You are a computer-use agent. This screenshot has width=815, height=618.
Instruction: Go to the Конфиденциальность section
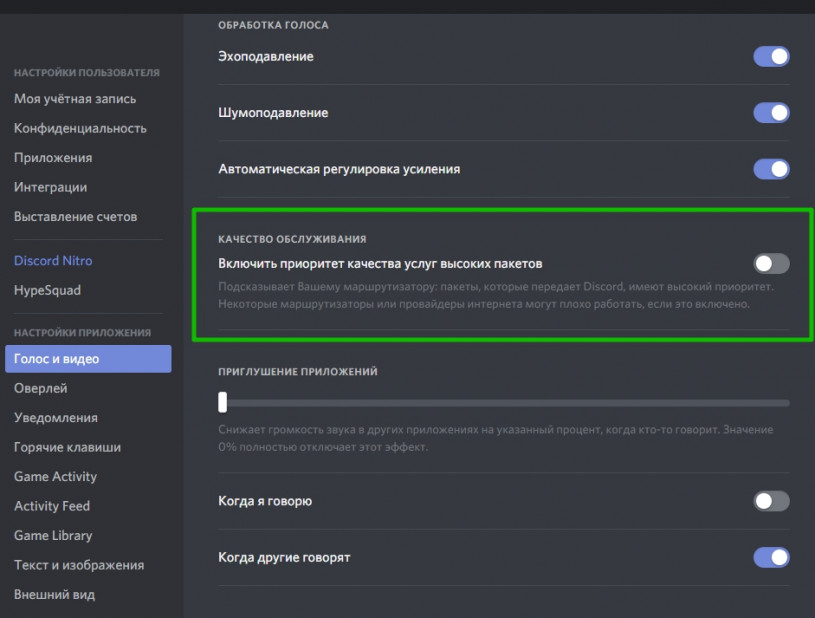[x=80, y=128]
